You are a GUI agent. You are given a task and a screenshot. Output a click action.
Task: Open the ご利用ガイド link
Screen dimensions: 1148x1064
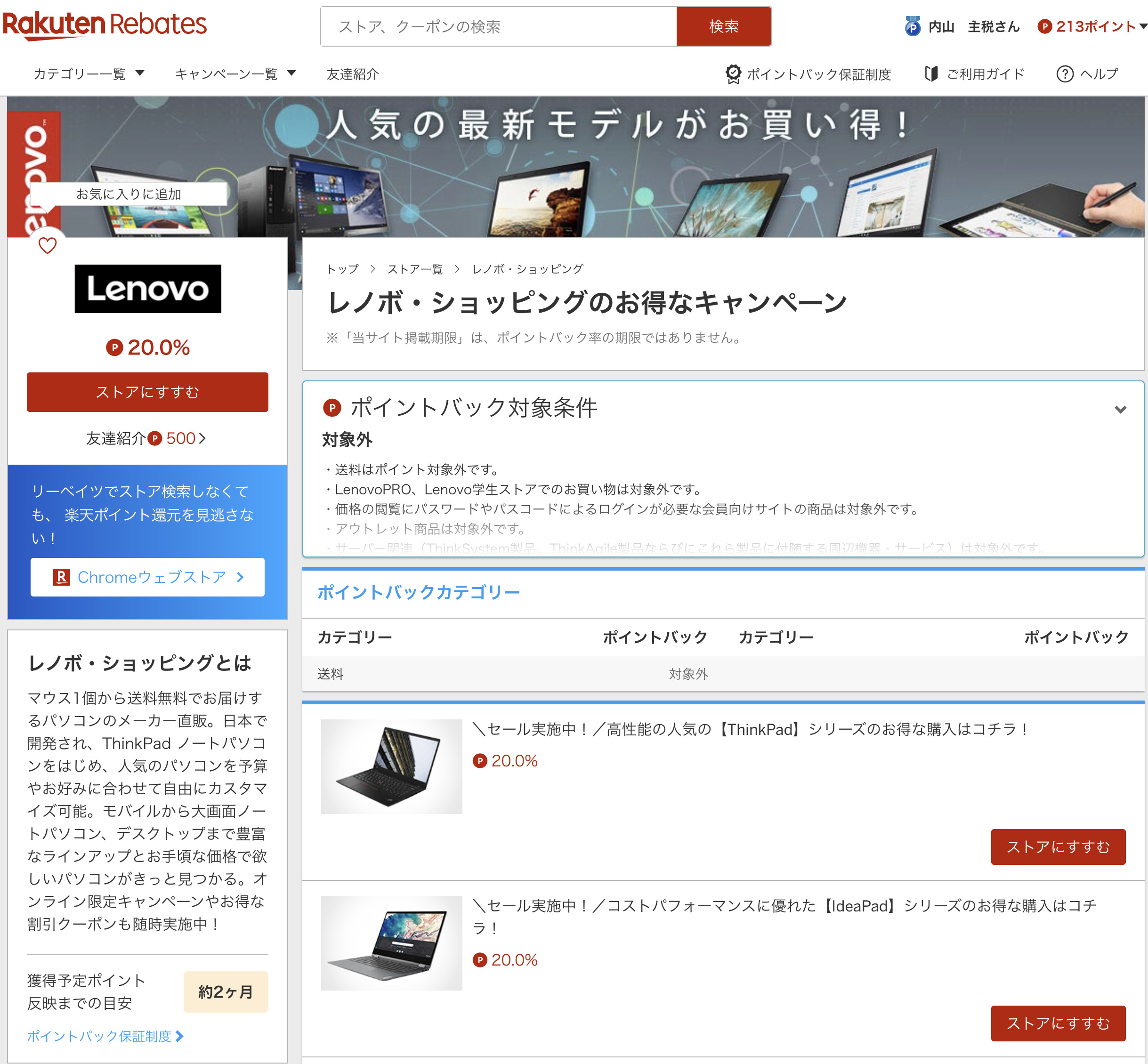click(x=985, y=74)
